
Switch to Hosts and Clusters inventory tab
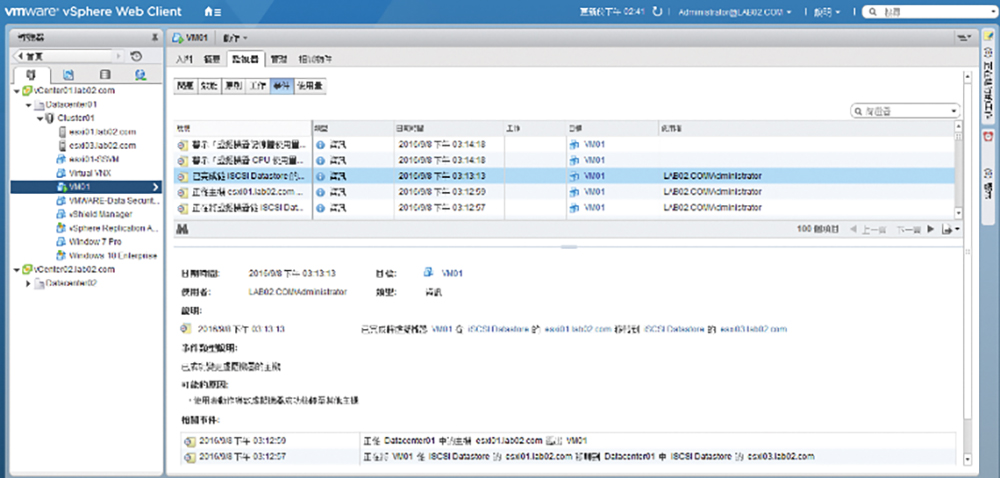[31, 75]
